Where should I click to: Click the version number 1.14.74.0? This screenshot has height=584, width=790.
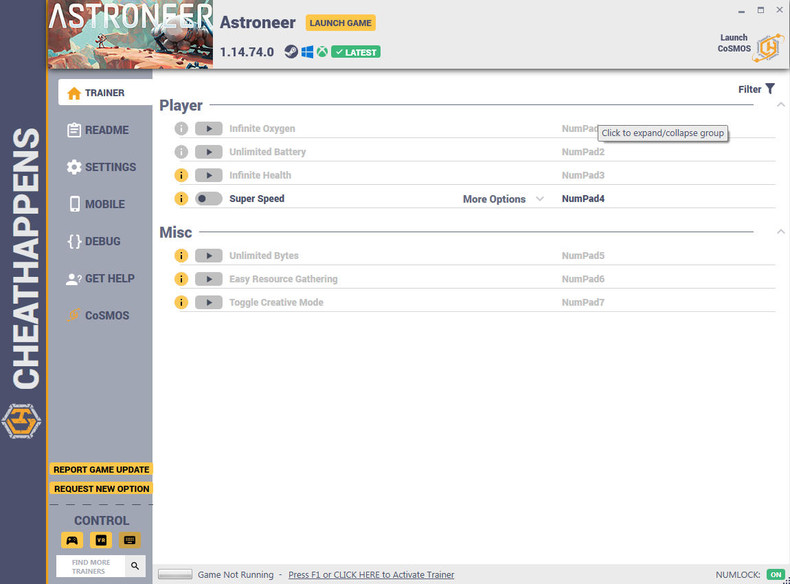point(247,52)
